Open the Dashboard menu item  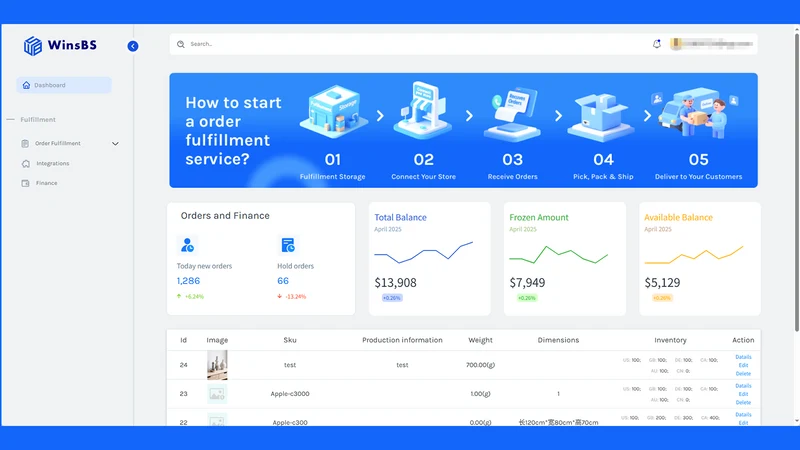64,85
